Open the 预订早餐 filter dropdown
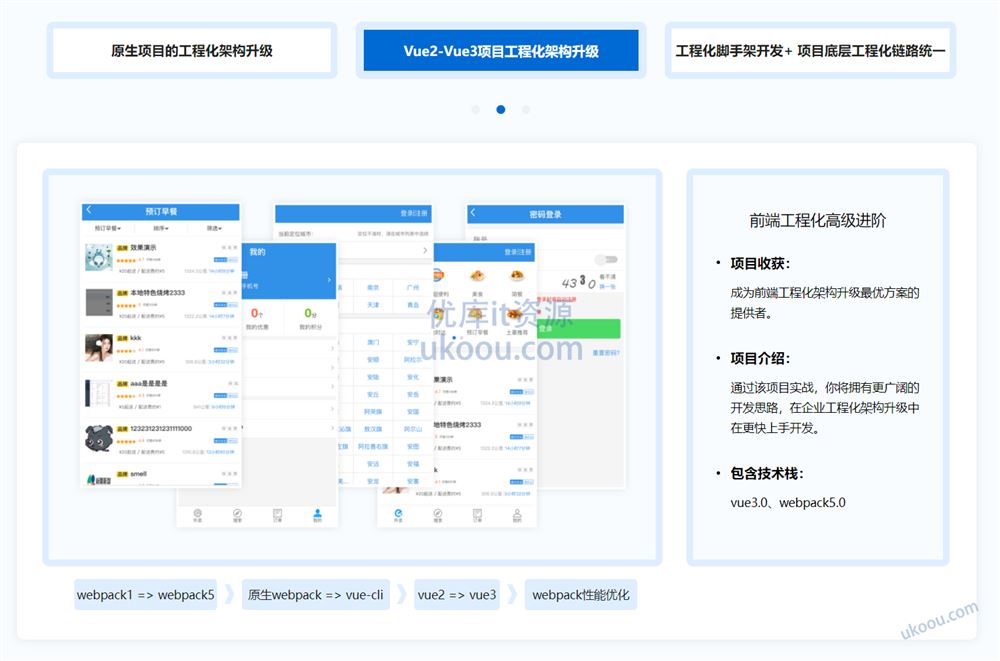This screenshot has height=661, width=1000. point(108,228)
